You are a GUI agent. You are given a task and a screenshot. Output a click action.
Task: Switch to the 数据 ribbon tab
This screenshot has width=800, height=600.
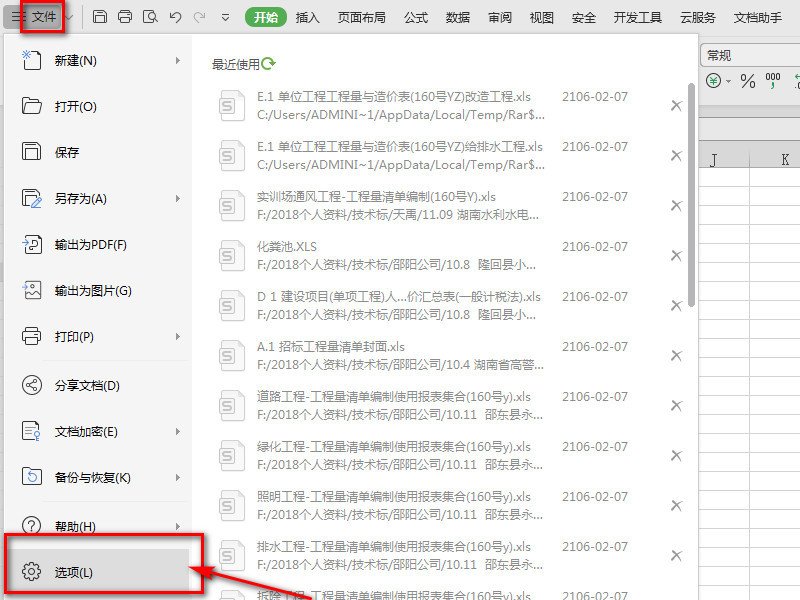(458, 15)
